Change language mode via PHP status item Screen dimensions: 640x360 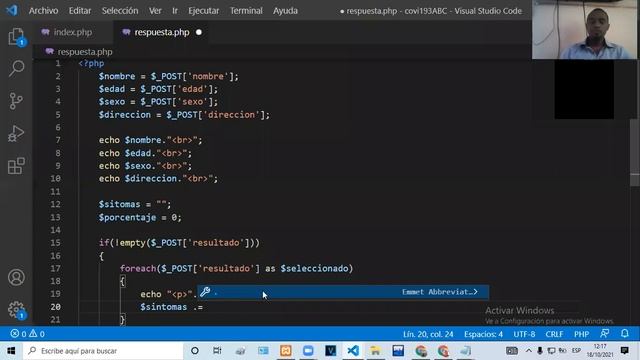tap(581, 334)
